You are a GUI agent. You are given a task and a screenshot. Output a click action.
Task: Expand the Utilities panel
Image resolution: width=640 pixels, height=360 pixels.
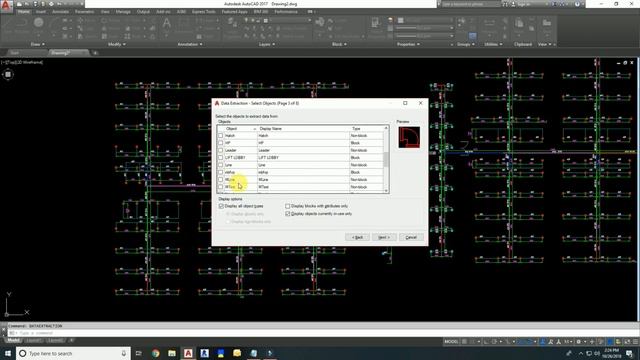tap(493, 44)
